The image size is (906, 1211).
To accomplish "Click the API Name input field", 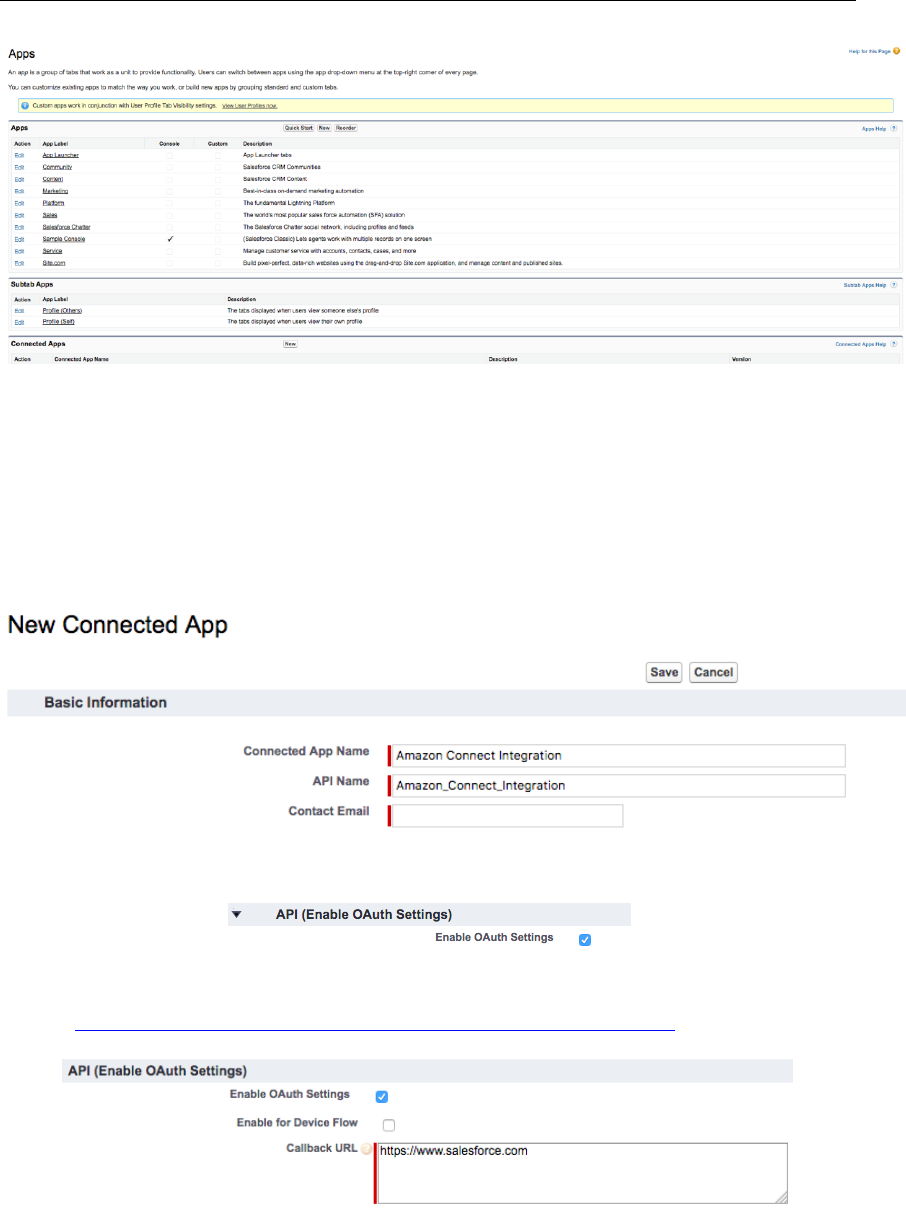I will tap(618, 785).
